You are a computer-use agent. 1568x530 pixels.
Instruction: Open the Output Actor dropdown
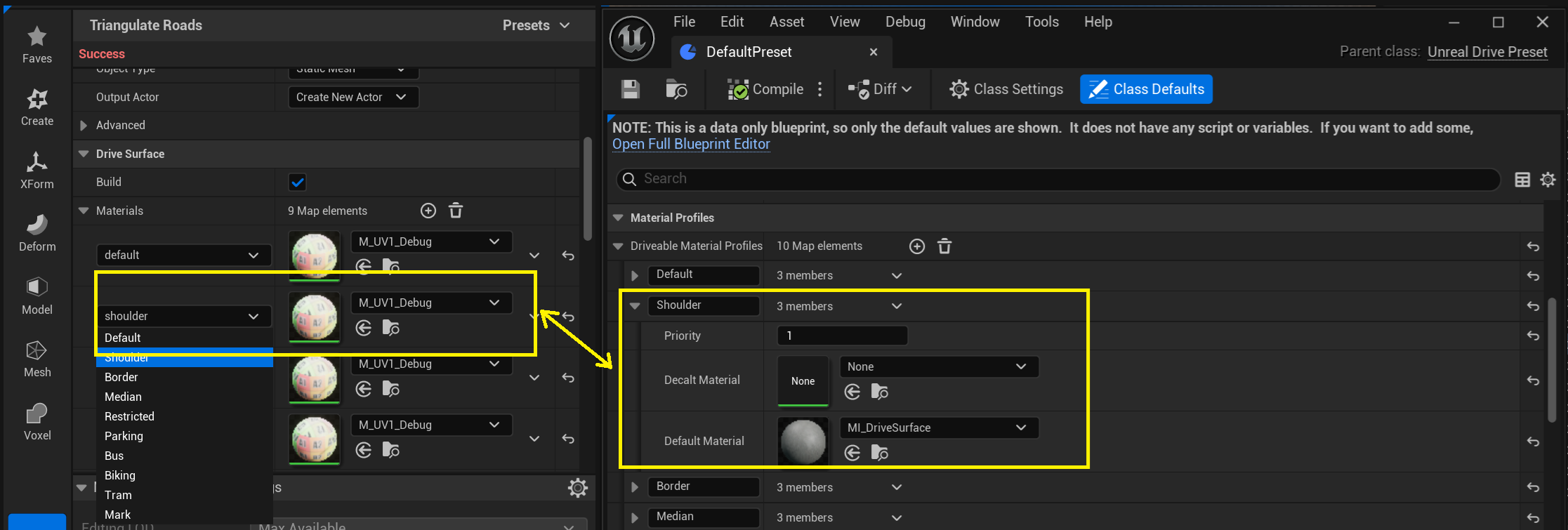point(353,97)
